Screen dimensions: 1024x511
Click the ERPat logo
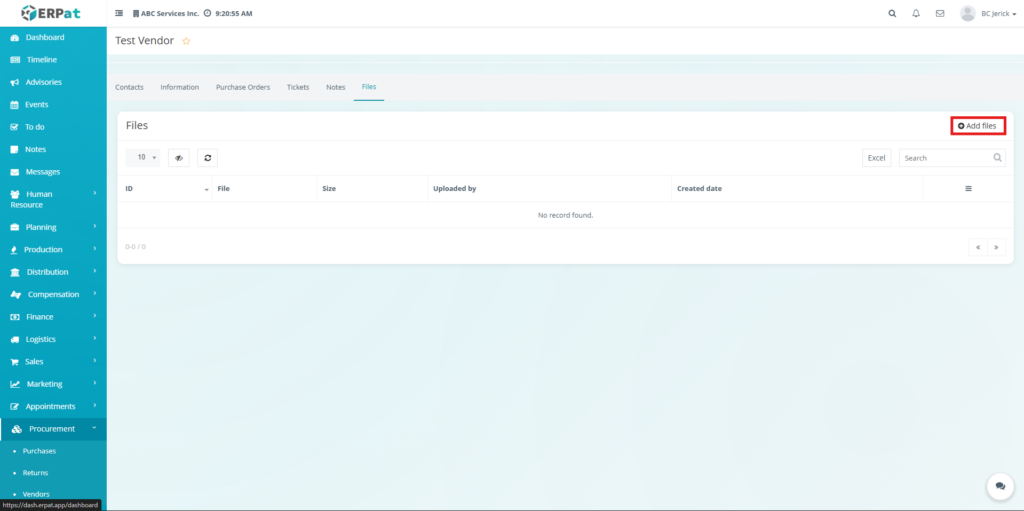52,13
